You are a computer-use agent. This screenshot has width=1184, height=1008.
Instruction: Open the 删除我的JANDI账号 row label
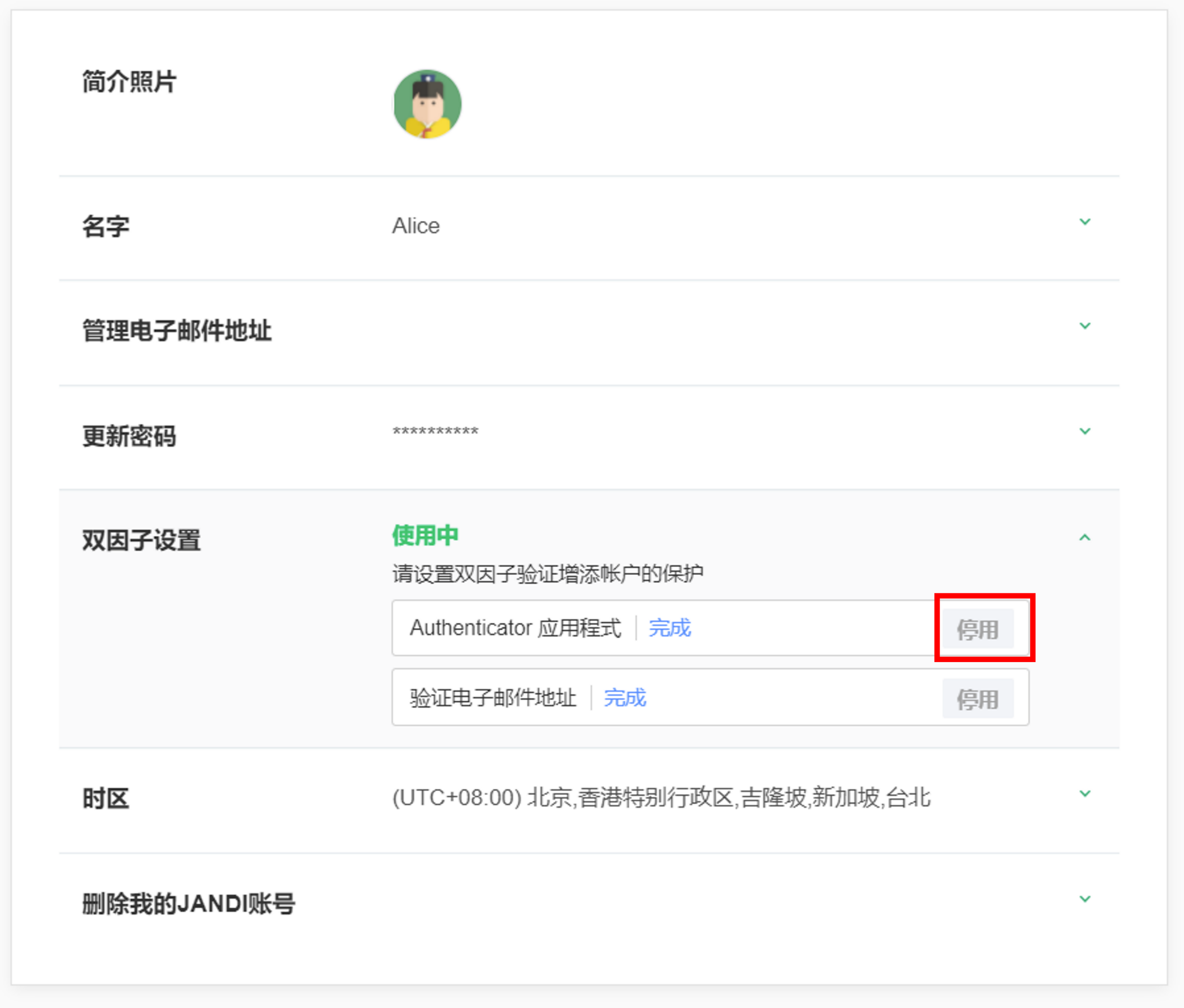[x=188, y=903]
